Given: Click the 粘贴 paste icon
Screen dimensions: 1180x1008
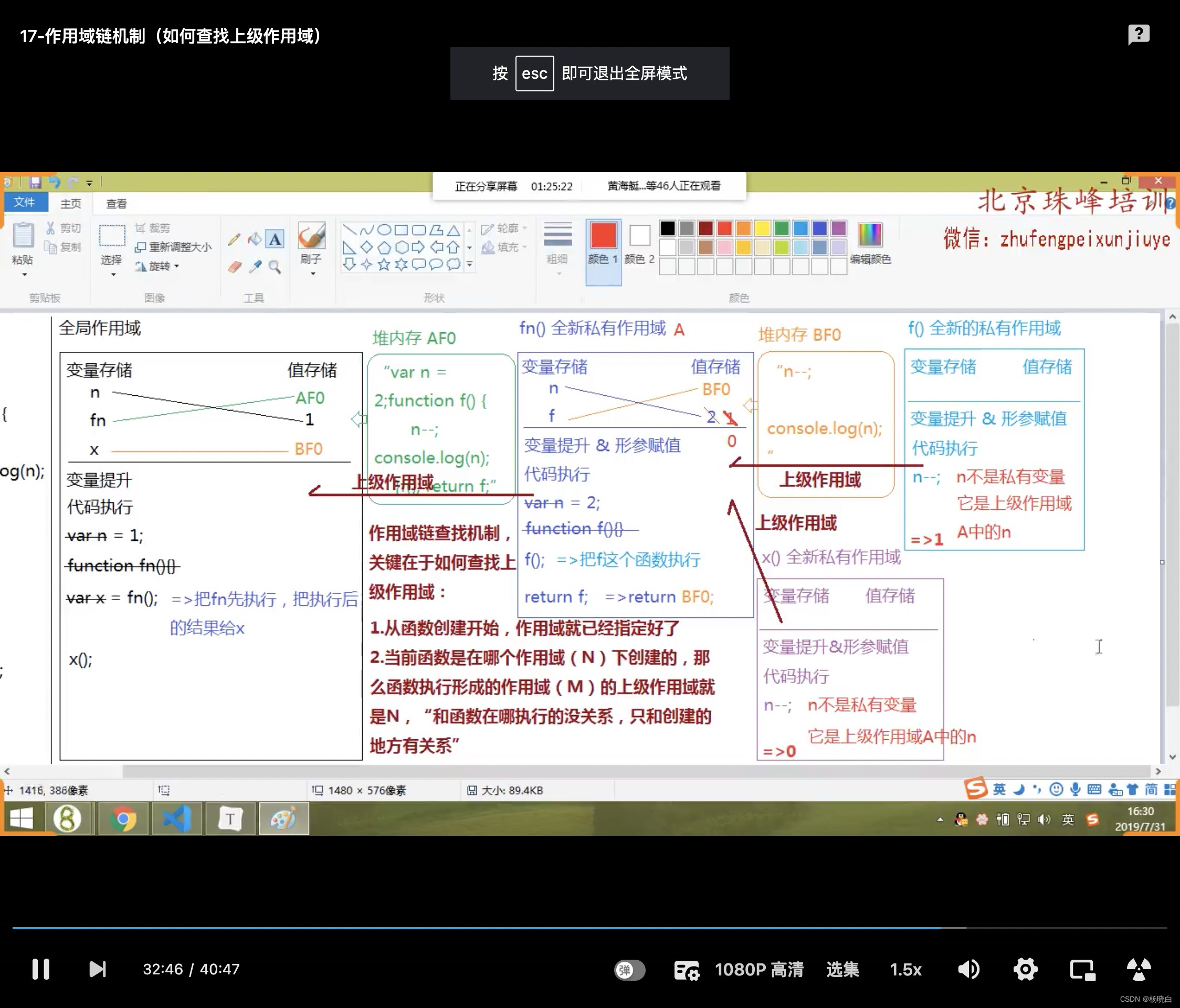Looking at the screenshot, I should point(23,236).
